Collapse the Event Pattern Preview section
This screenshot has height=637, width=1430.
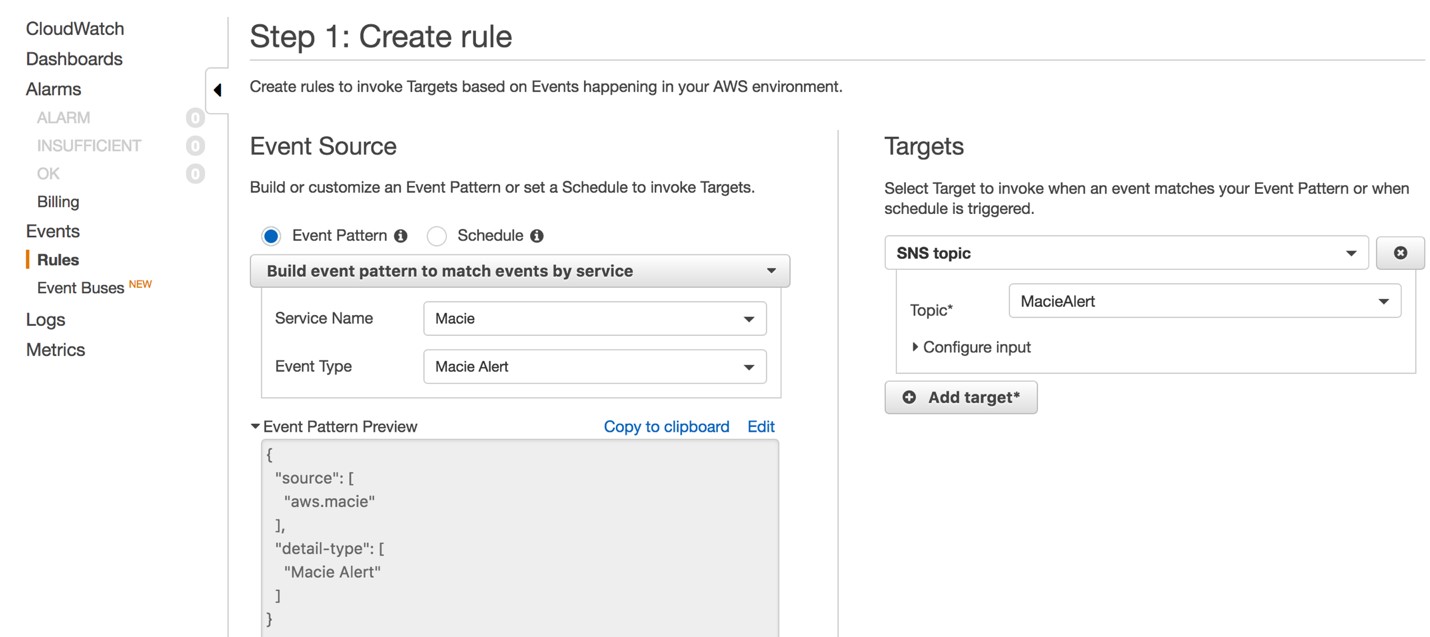coord(334,426)
